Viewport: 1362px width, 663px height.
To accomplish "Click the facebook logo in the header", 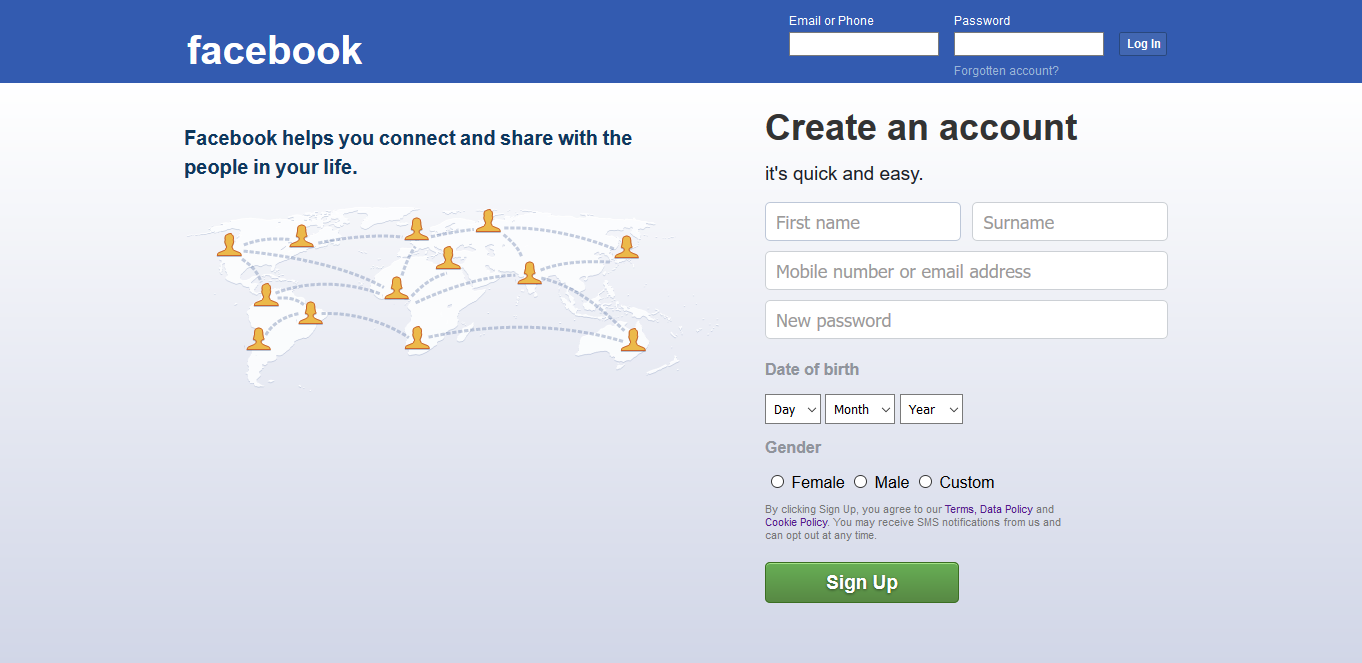I will 274,50.
